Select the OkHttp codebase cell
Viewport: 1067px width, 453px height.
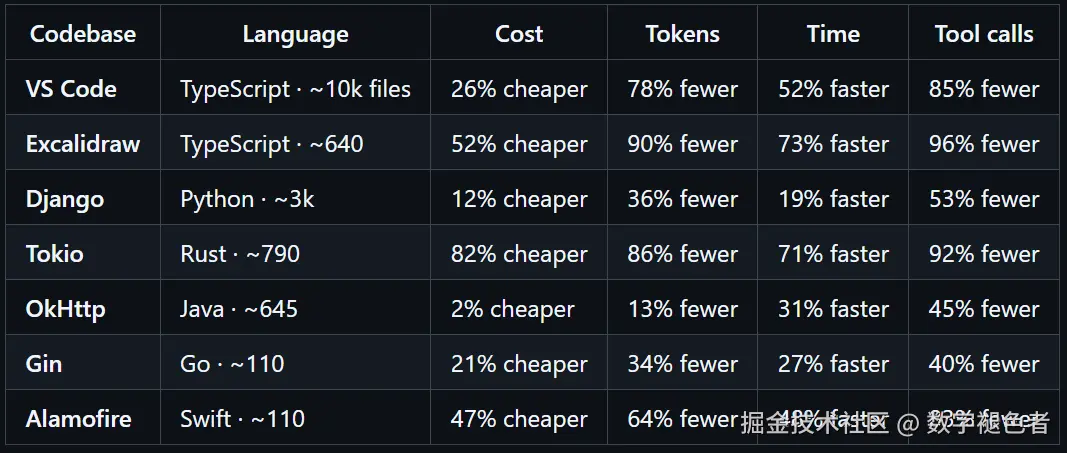[65, 309]
